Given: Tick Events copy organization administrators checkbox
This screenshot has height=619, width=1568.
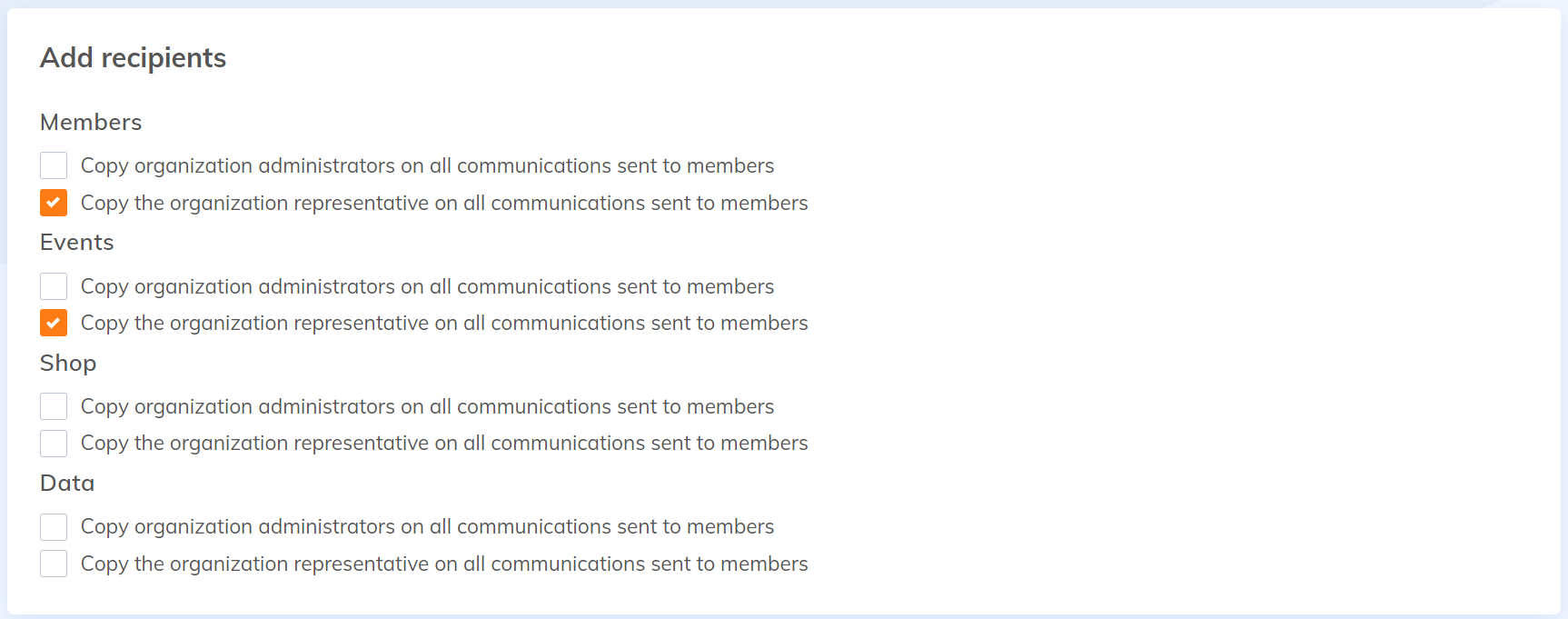Looking at the screenshot, I should coord(54,286).
